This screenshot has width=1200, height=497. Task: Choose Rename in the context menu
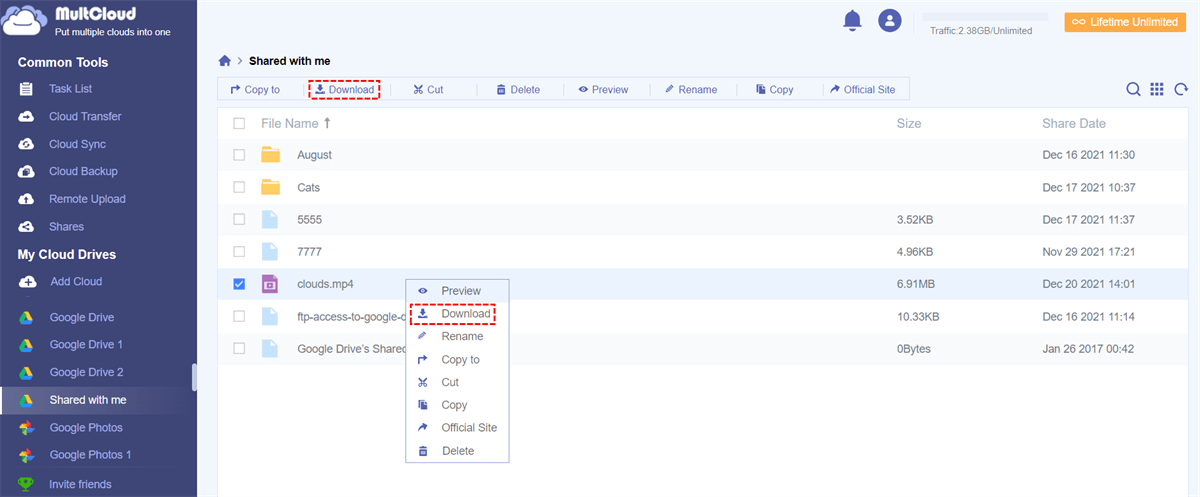pos(457,337)
